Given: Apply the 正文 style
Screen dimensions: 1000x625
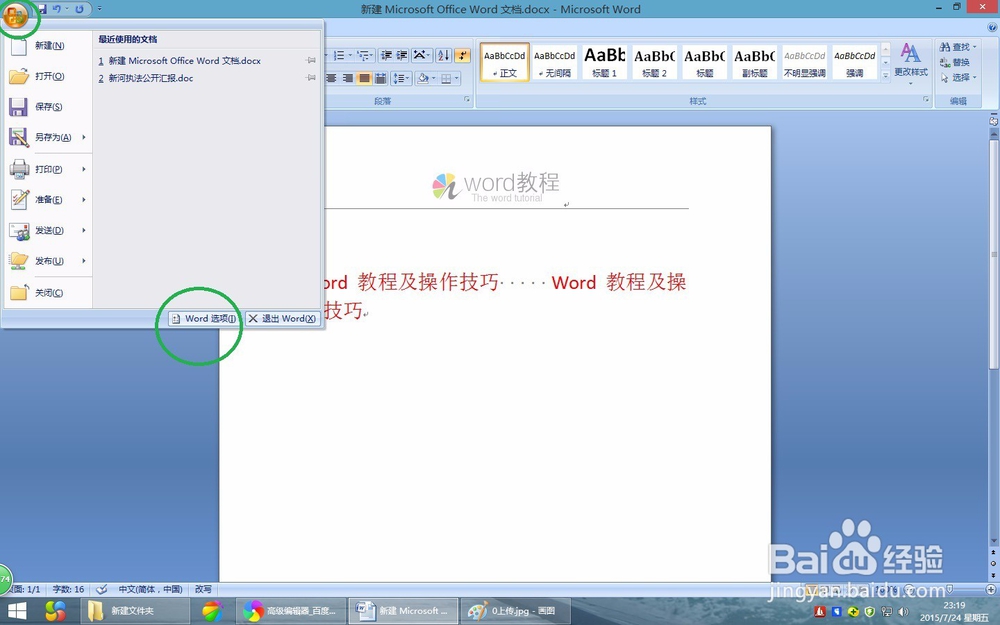Looking at the screenshot, I should (504, 62).
